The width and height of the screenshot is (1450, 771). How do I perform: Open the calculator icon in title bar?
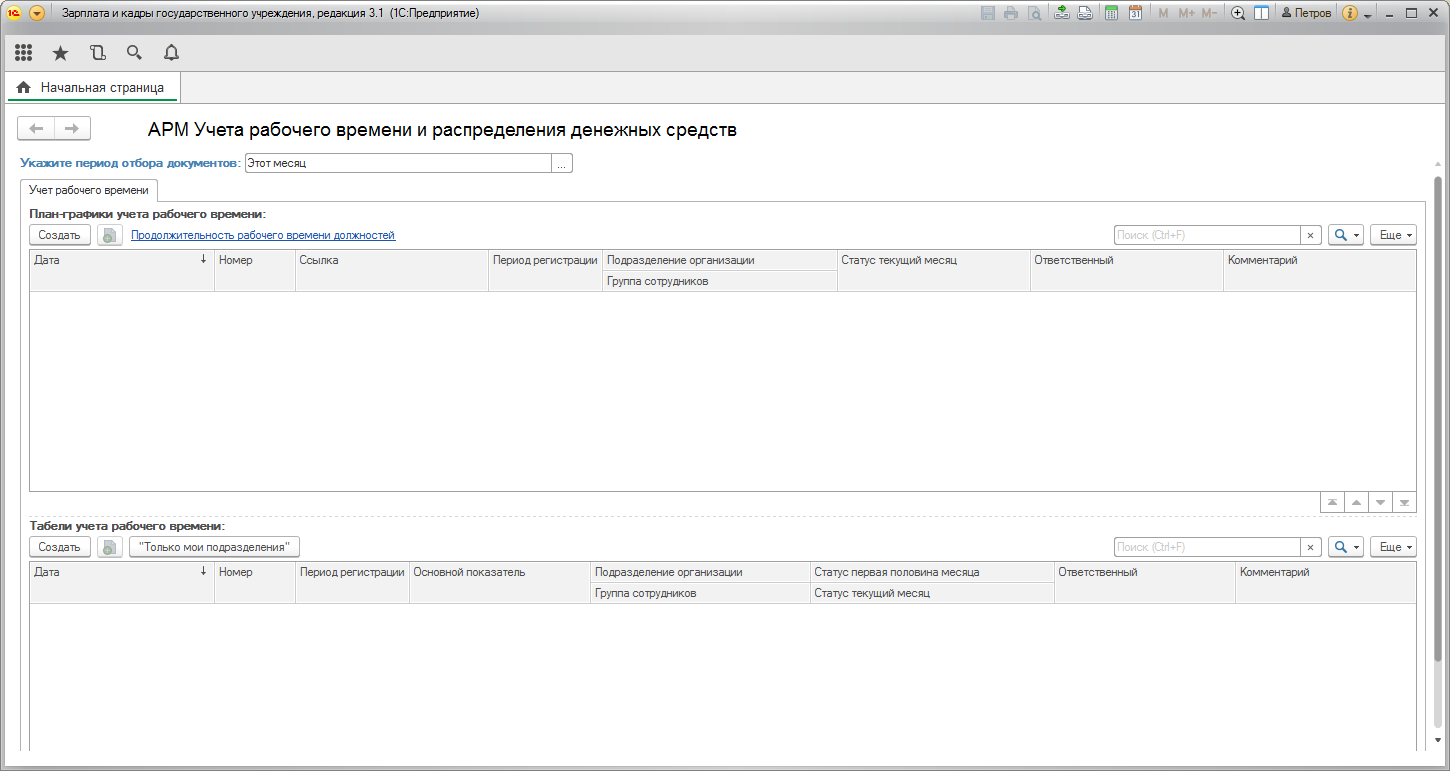(1111, 13)
